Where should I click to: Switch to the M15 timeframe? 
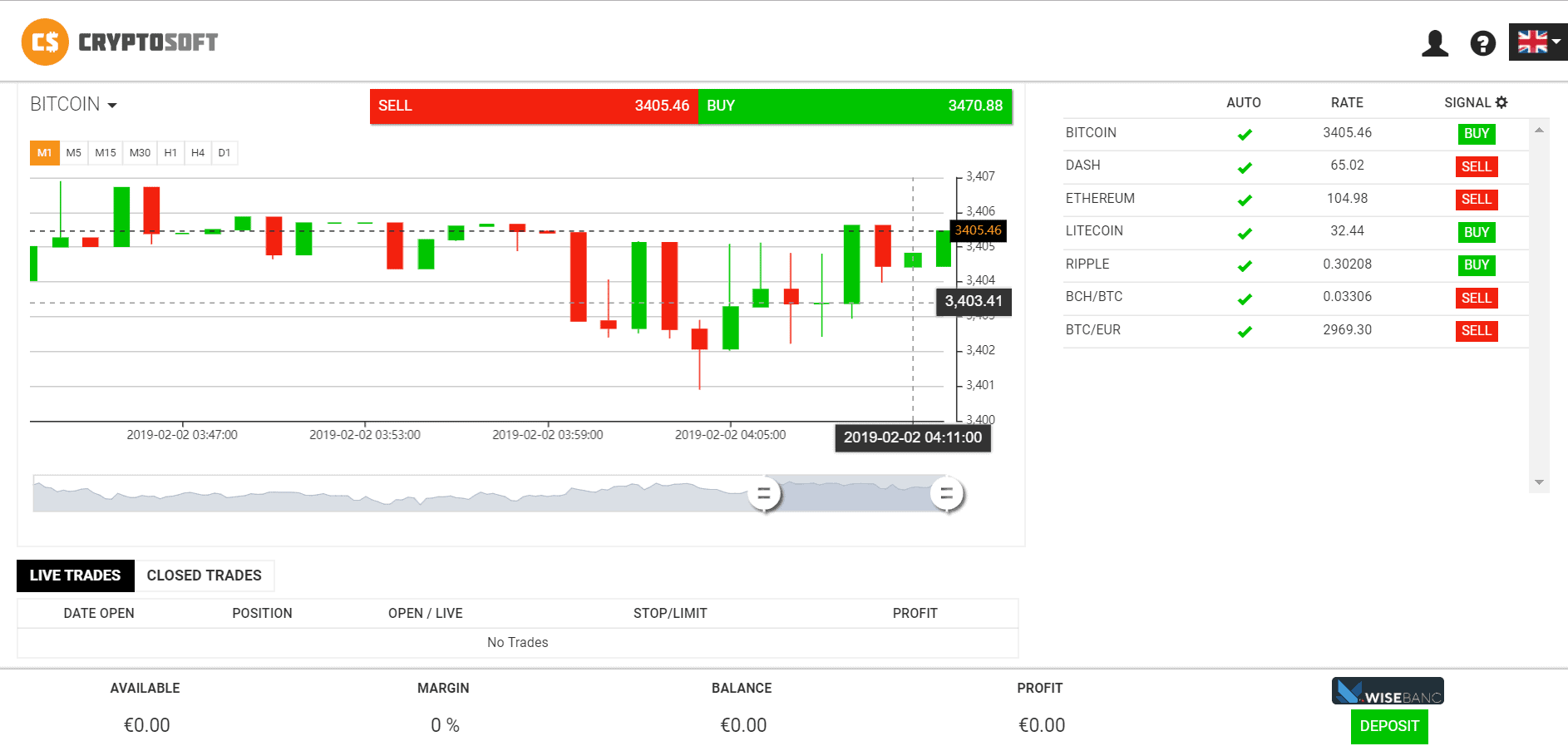[x=106, y=153]
